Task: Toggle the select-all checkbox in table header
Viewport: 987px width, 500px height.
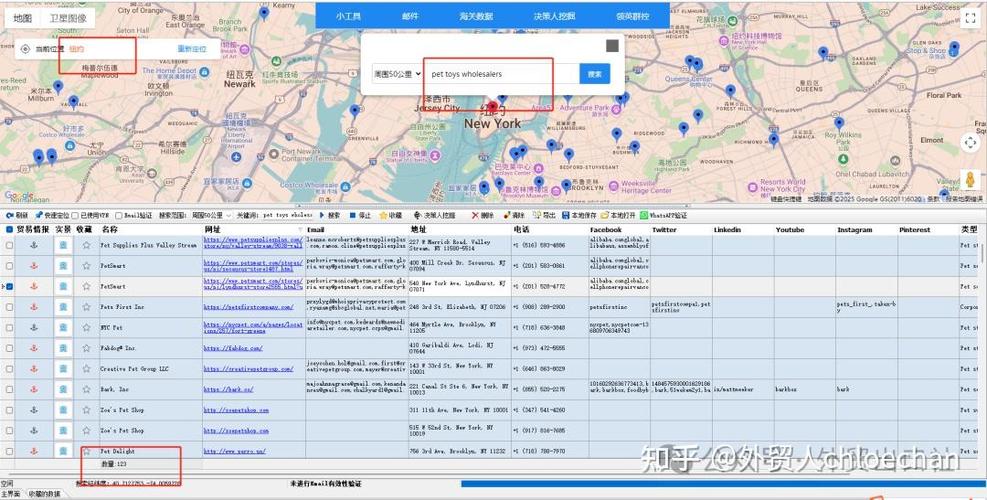Action: 9,230
